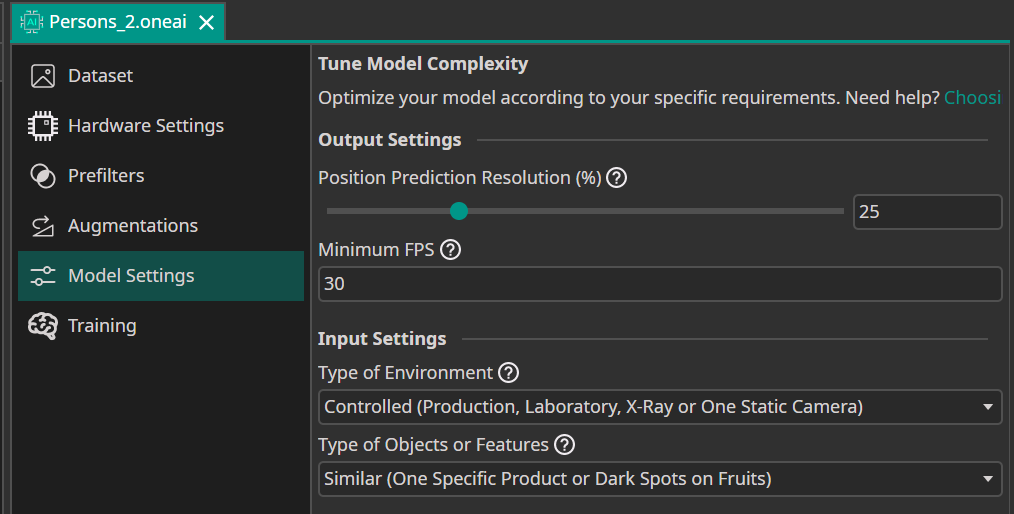
Task: Open the Type of Objects or Features dropdown
Action: click(660, 479)
